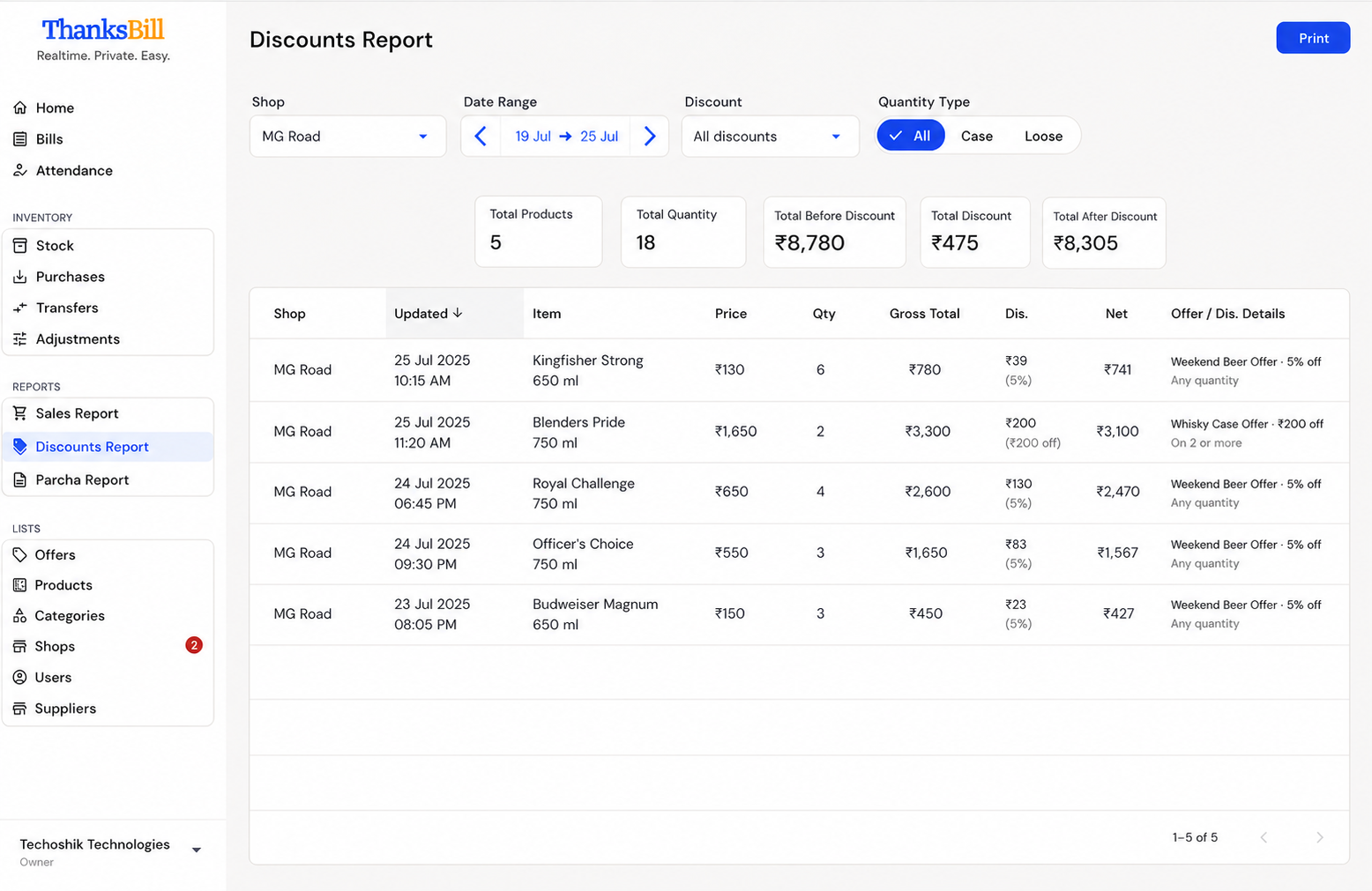
Task: Click the Total Discount ₹475 card
Action: pos(975,233)
